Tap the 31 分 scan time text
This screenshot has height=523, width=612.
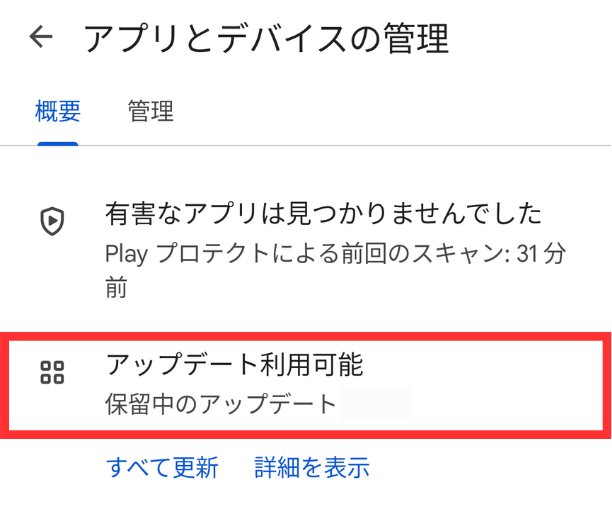point(541,253)
